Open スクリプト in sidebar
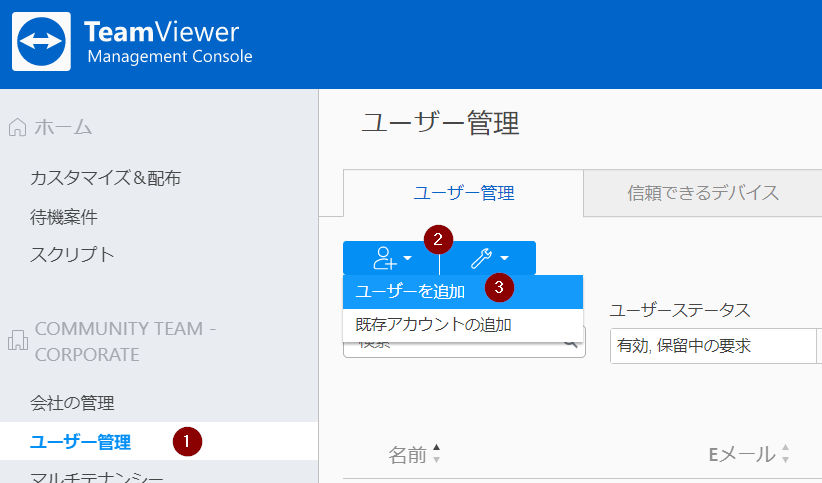This screenshot has height=483, width=822. (x=72, y=255)
